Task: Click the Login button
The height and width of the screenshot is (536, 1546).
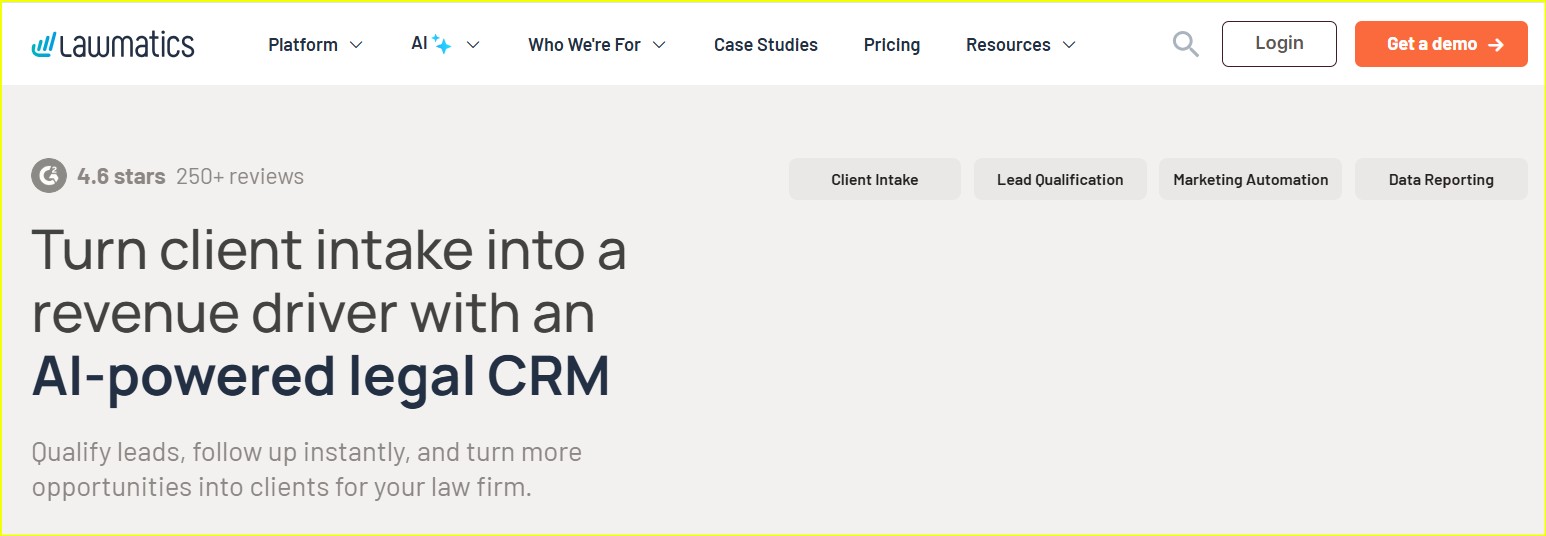Action: (x=1279, y=44)
